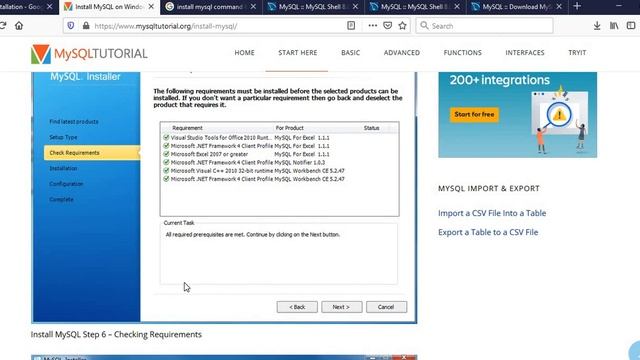Click the Back button in installer image
This screenshot has height=360, width=640.
pos(297,307)
